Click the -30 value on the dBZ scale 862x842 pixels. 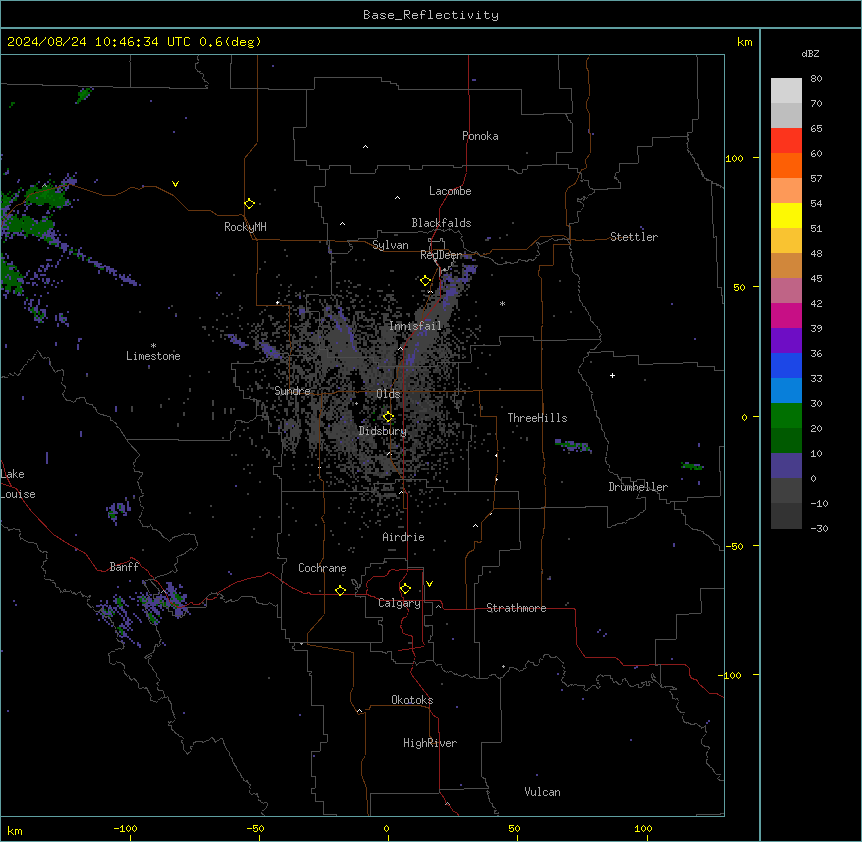click(819, 528)
